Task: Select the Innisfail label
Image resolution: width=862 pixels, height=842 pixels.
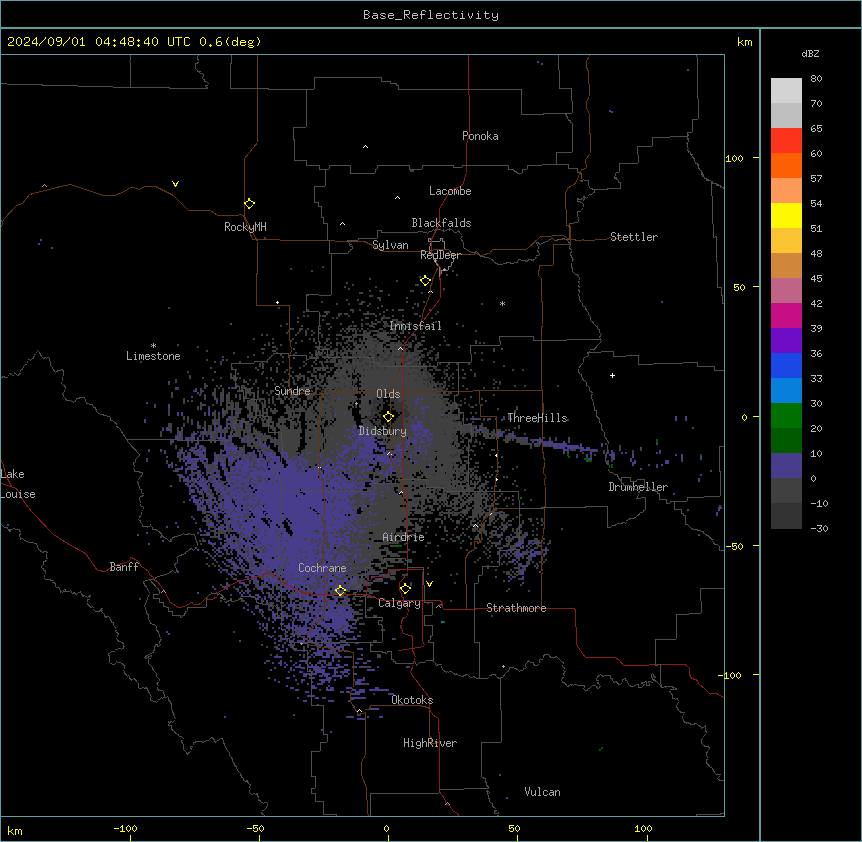Action: (x=415, y=326)
